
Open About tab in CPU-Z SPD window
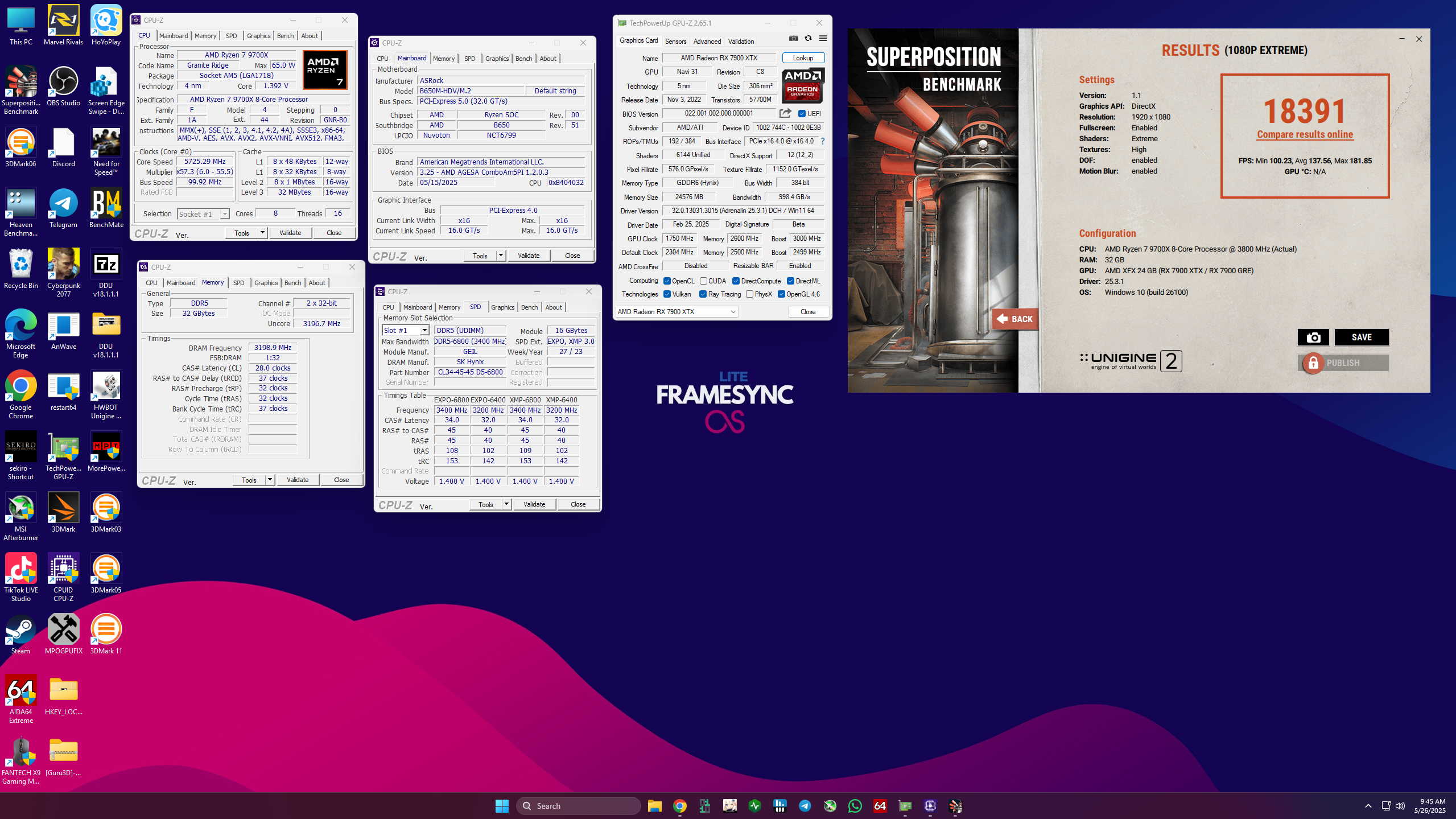point(553,307)
